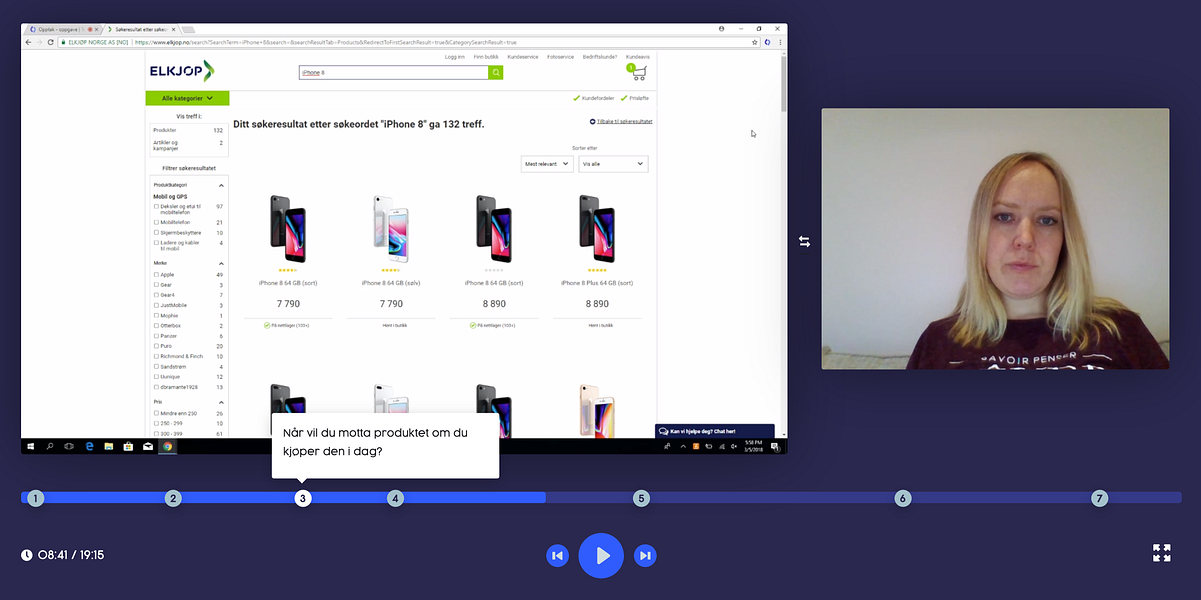This screenshot has width=1201, height=600.
Task: Click the clock icon beside 08:41
Action: 27,555
